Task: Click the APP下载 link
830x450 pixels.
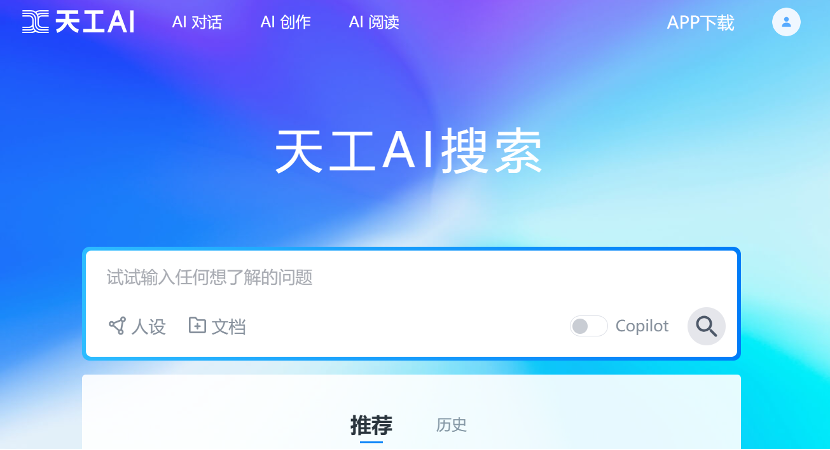Action: 700,23
